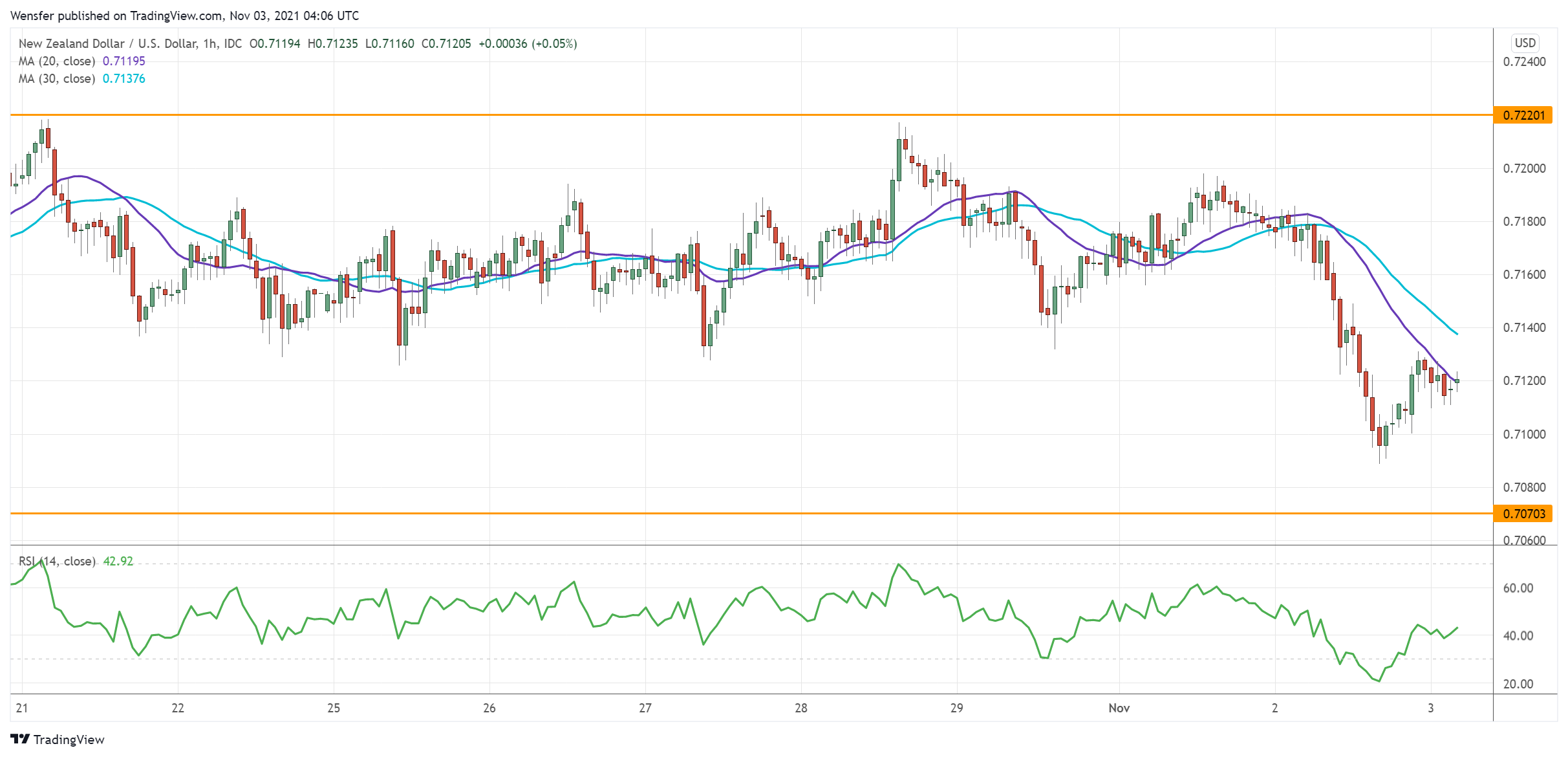The image size is (1568, 757).
Task: Click the RSI (14, close) indicator label
Action: [57, 561]
